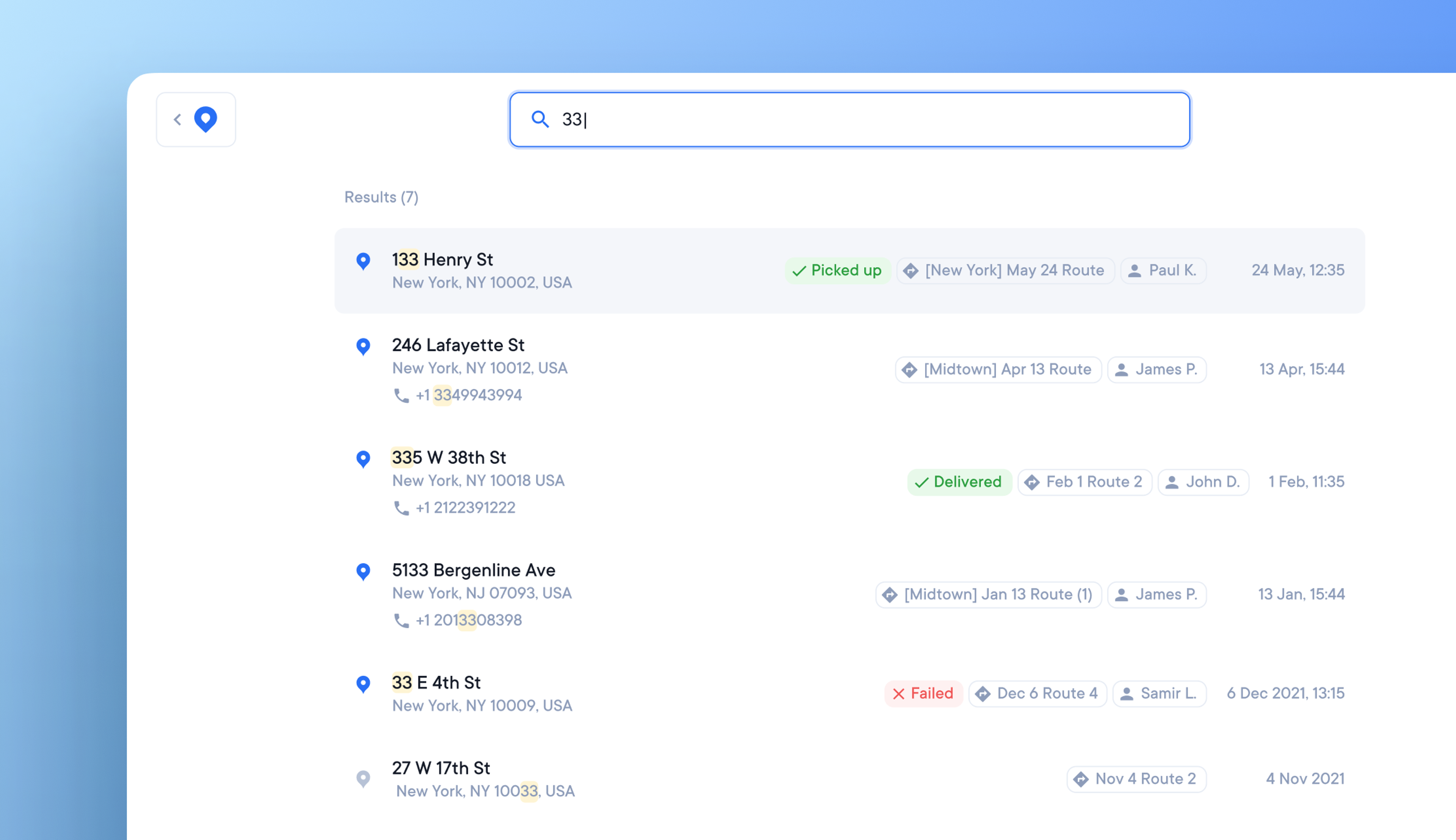
Task: Click the 1 Feb, 11:35 timestamp
Action: click(1307, 482)
